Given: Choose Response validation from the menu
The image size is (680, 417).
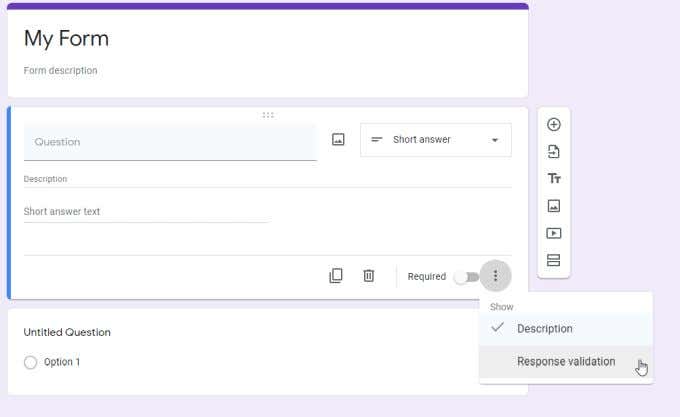Looking at the screenshot, I should [566, 362].
